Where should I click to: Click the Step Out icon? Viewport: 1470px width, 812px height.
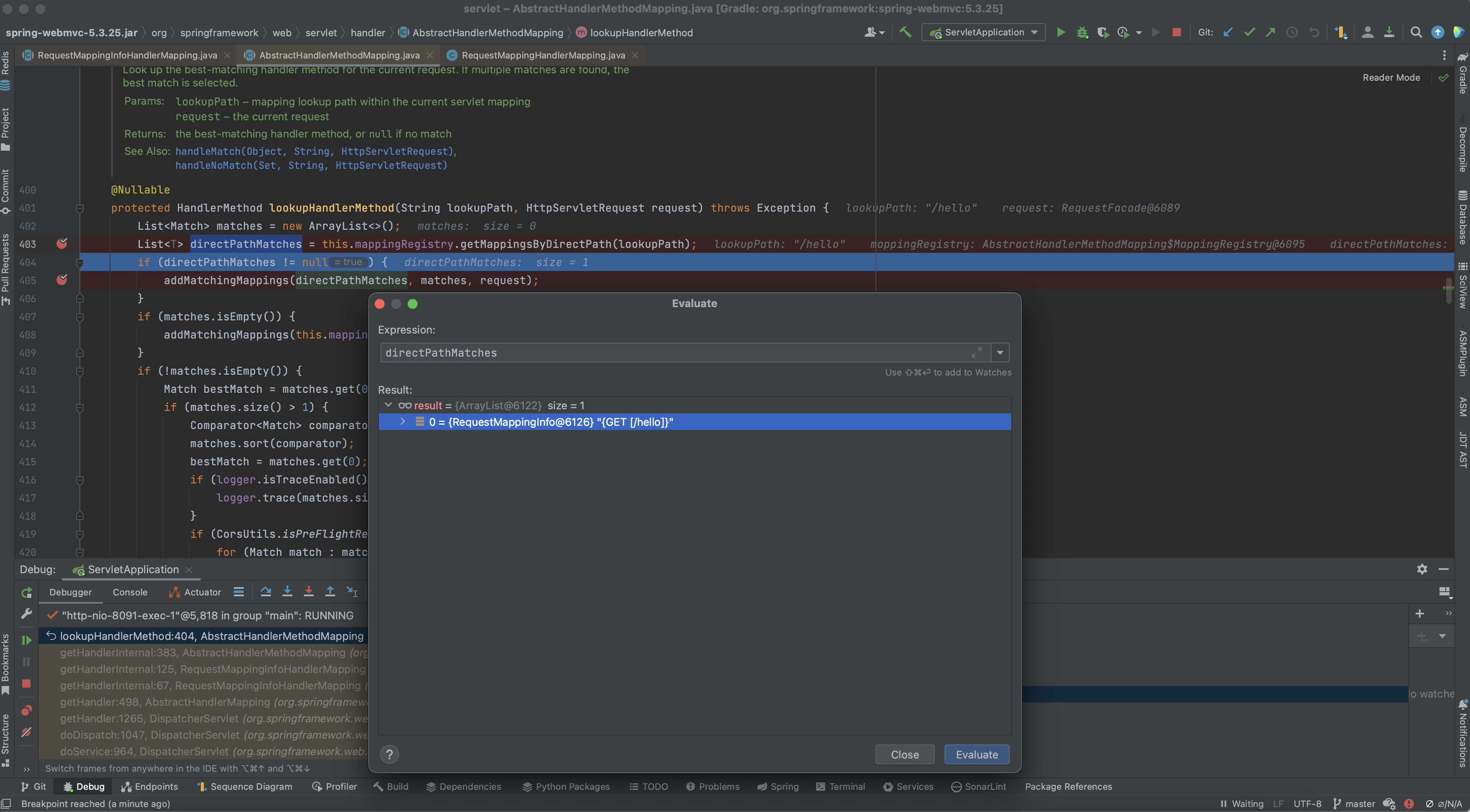tap(330, 592)
